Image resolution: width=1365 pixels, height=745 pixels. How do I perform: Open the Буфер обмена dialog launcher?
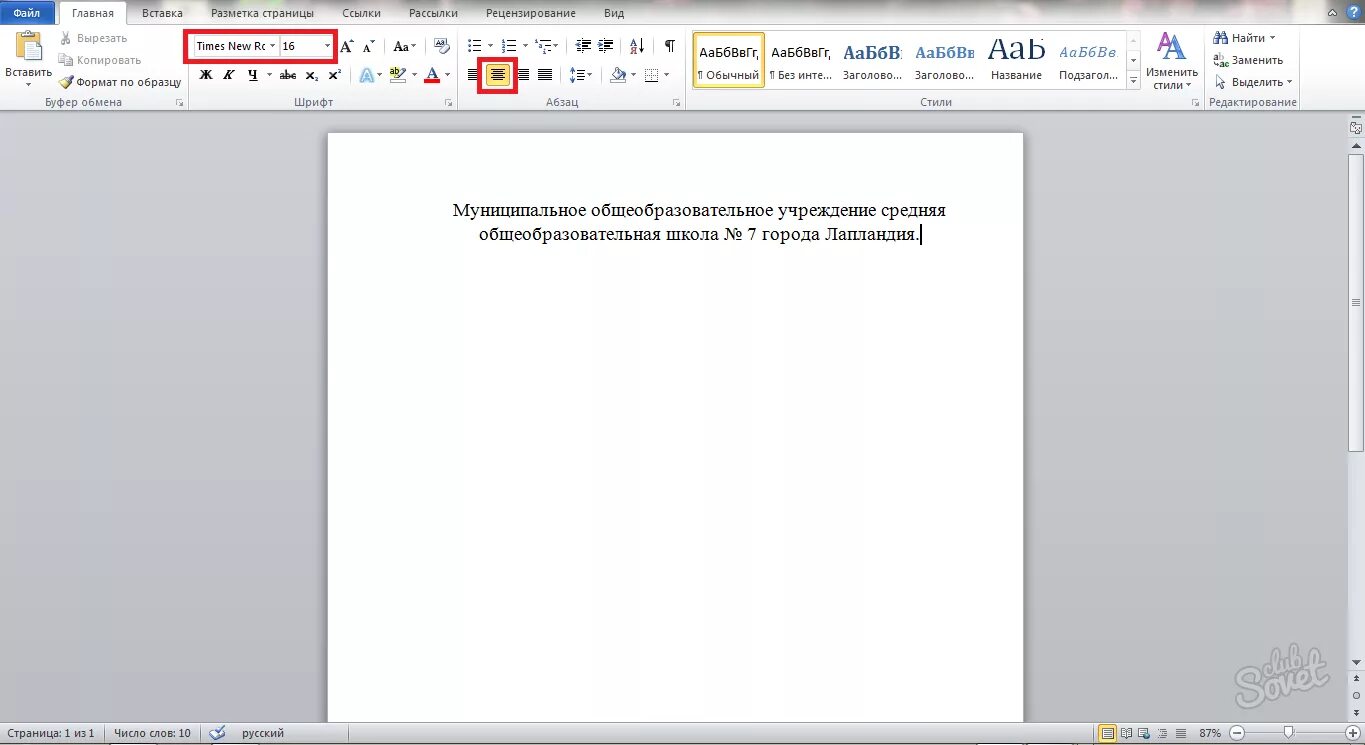pyautogui.click(x=180, y=103)
